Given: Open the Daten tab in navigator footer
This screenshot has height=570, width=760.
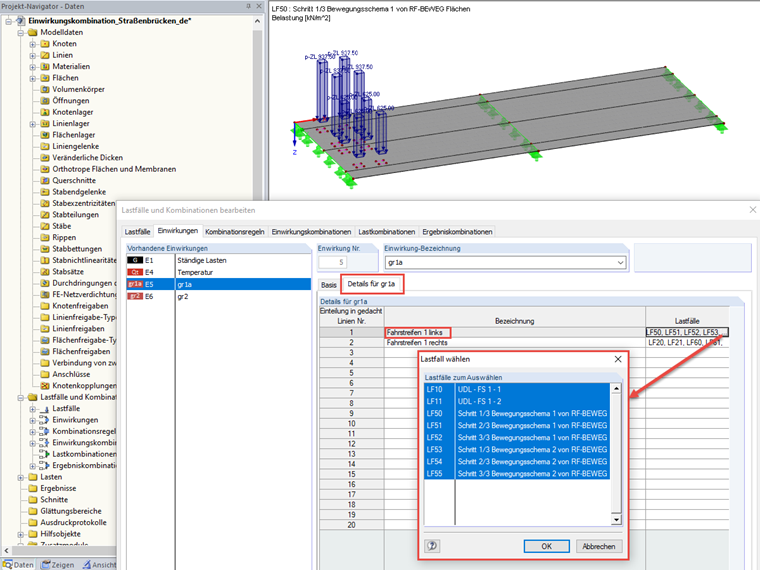Looking at the screenshot, I should coord(18,565).
